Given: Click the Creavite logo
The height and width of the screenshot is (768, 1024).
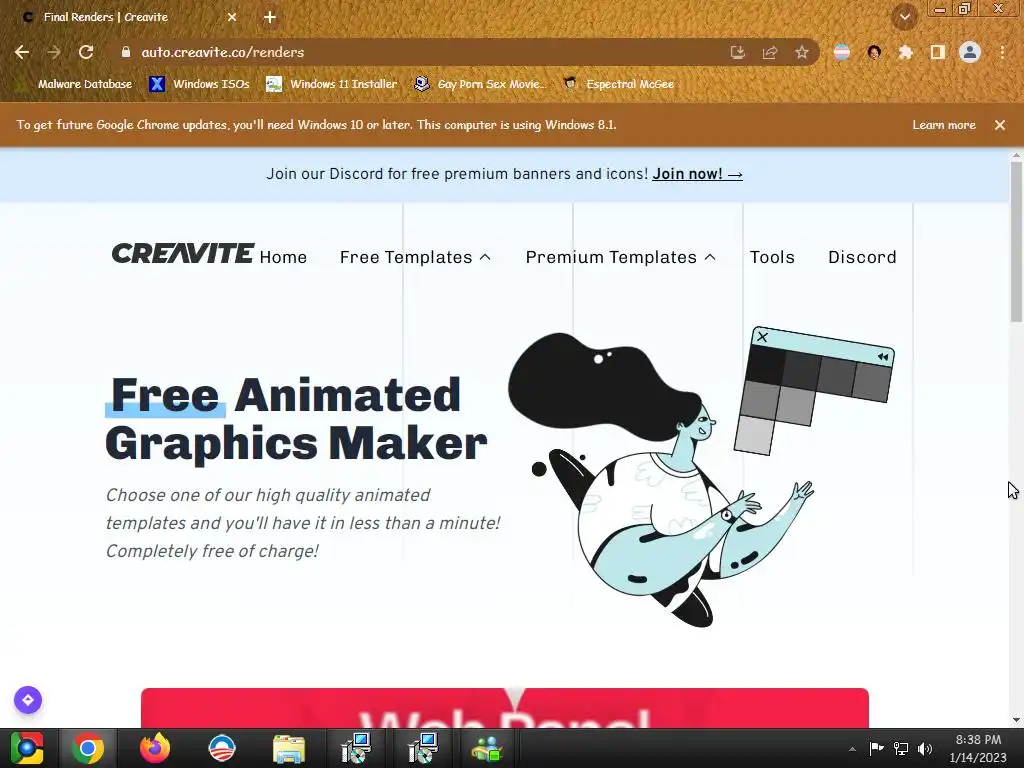Looking at the screenshot, I should pyautogui.click(x=182, y=253).
